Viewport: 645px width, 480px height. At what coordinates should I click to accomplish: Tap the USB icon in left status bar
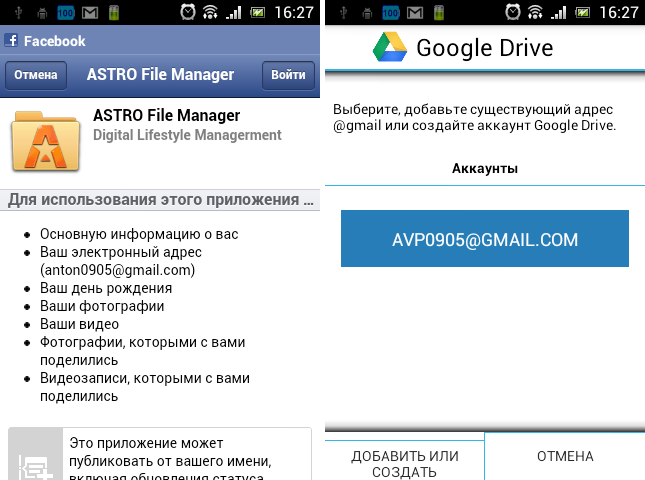click(x=19, y=13)
